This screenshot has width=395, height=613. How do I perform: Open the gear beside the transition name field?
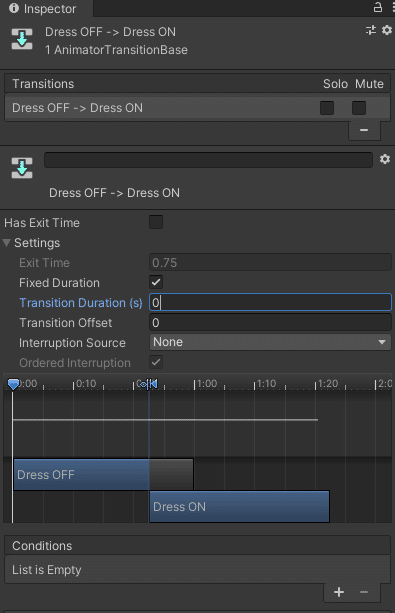coord(385,159)
